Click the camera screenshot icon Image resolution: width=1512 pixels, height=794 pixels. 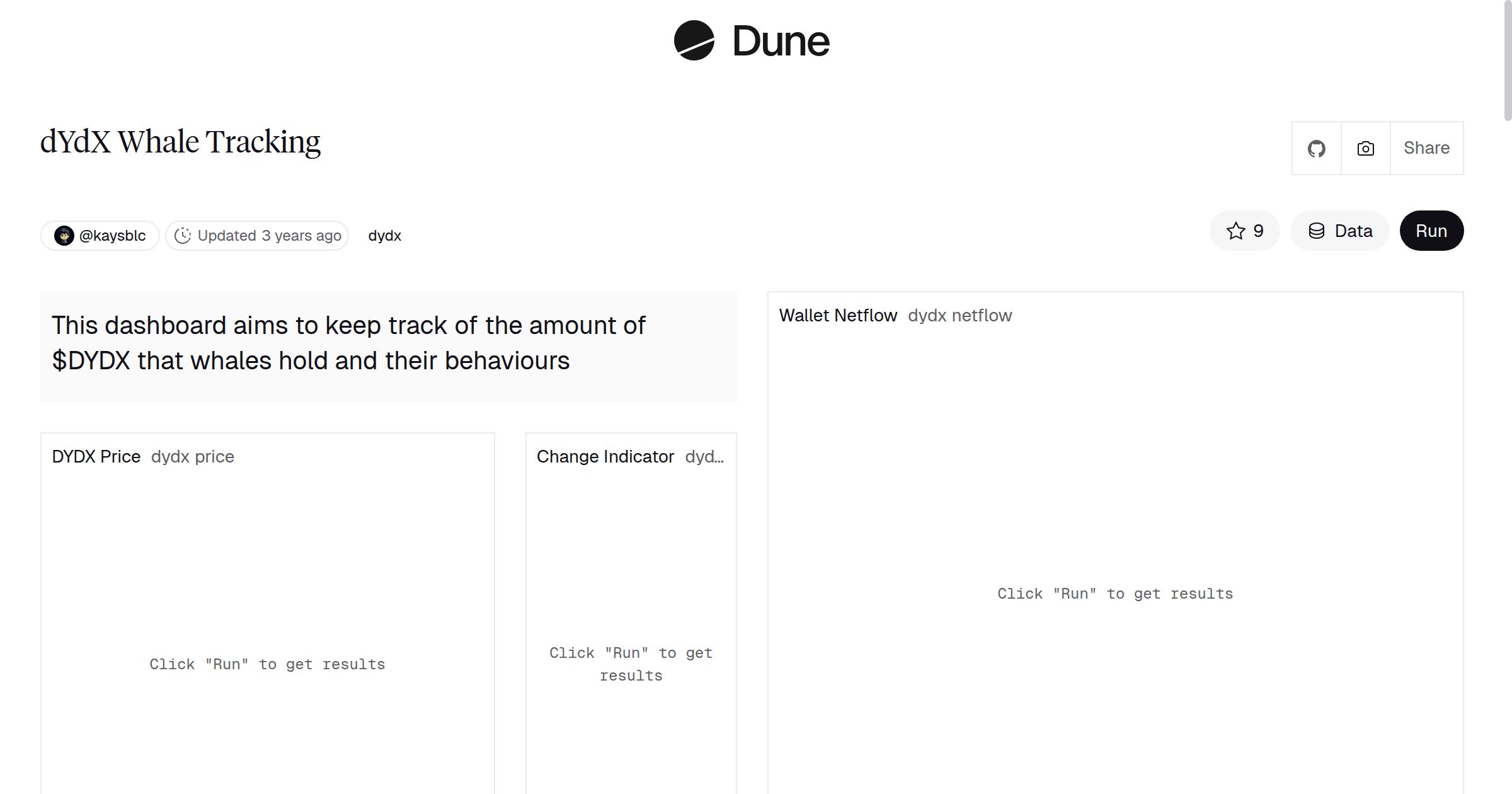1365,147
